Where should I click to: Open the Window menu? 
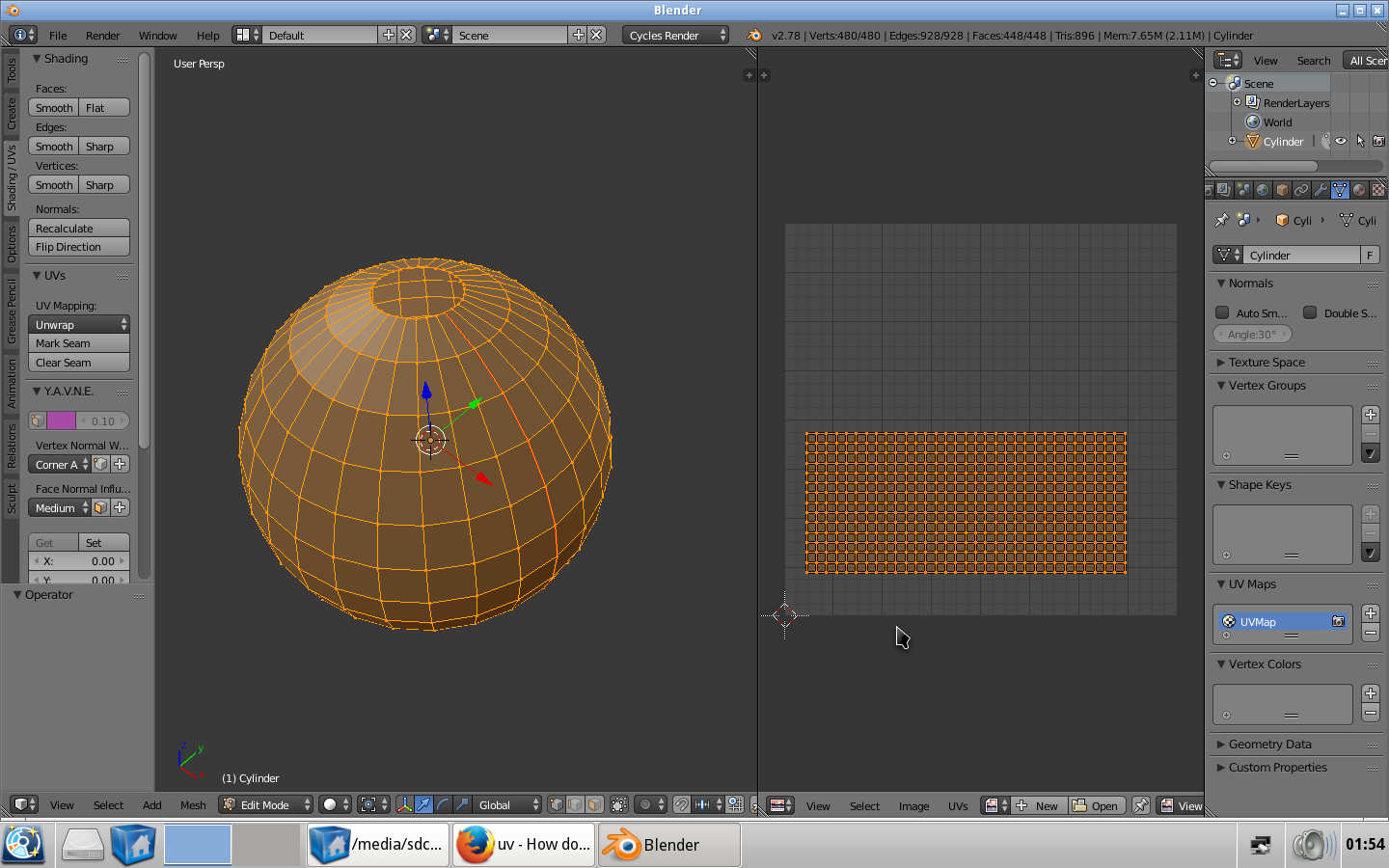157,35
